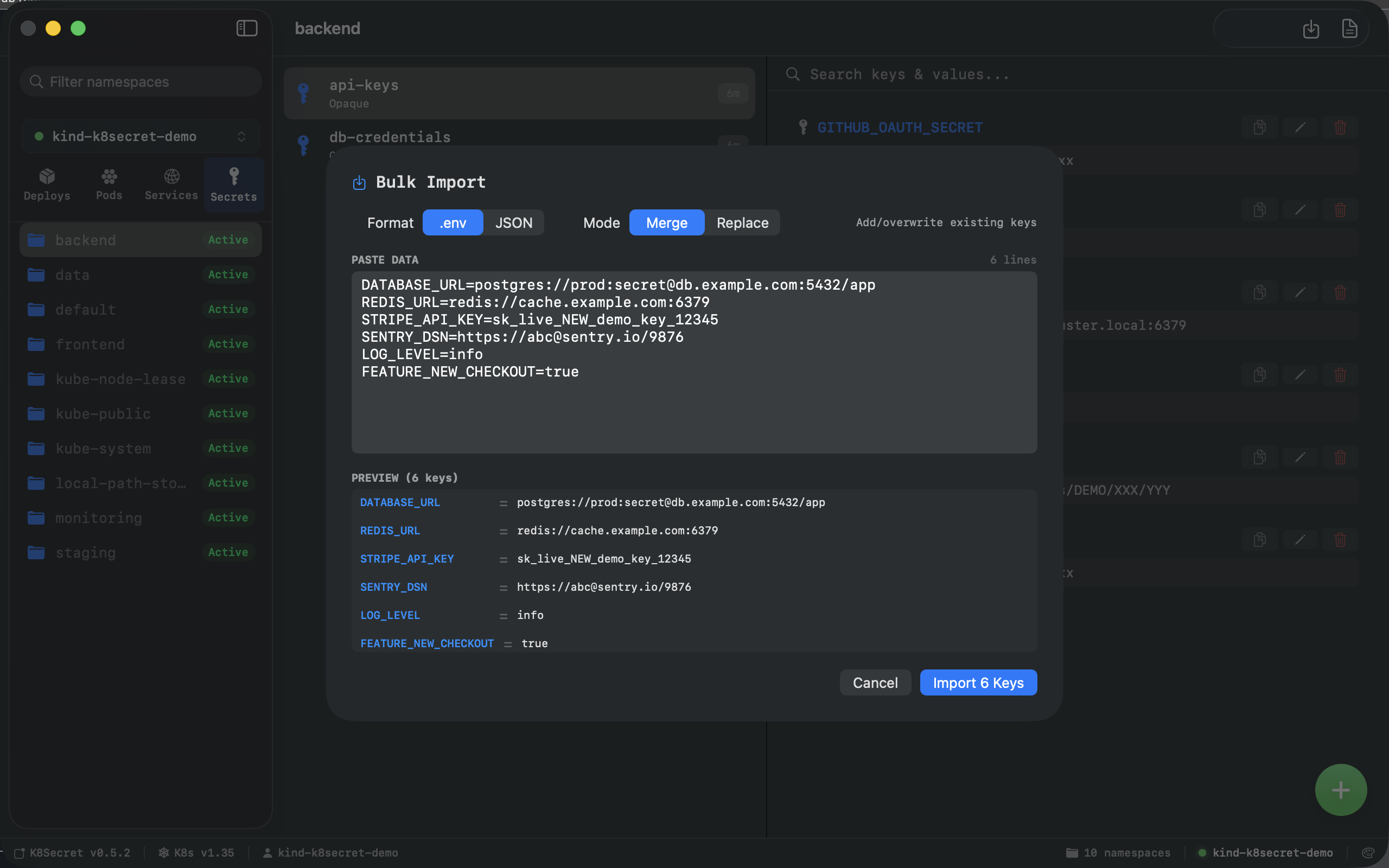This screenshot has width=1389, height=868.
Task: Select the data namespace
Action: (x=141, y=275)
